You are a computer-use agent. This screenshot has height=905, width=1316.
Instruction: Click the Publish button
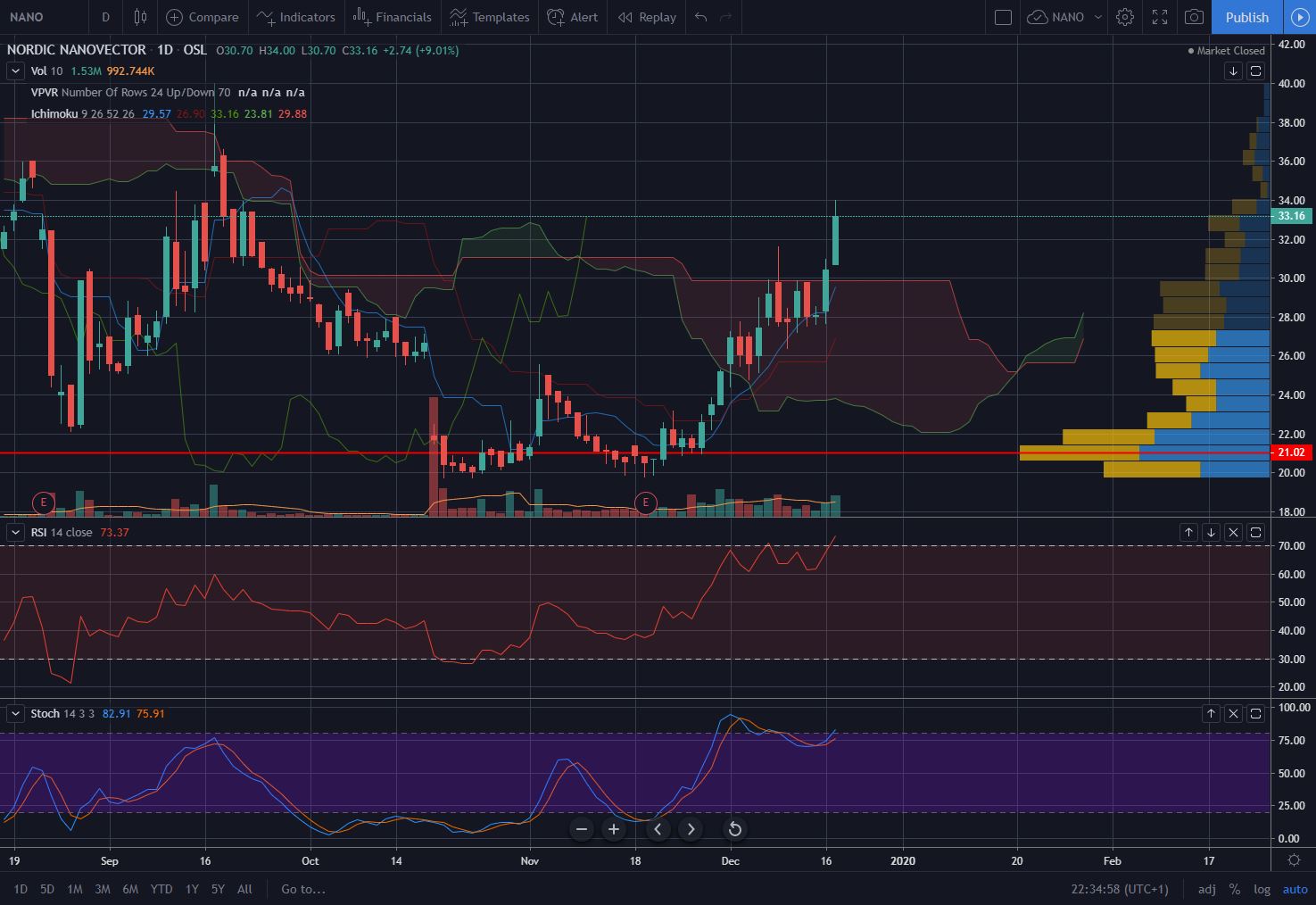[x=1246, y=17]
